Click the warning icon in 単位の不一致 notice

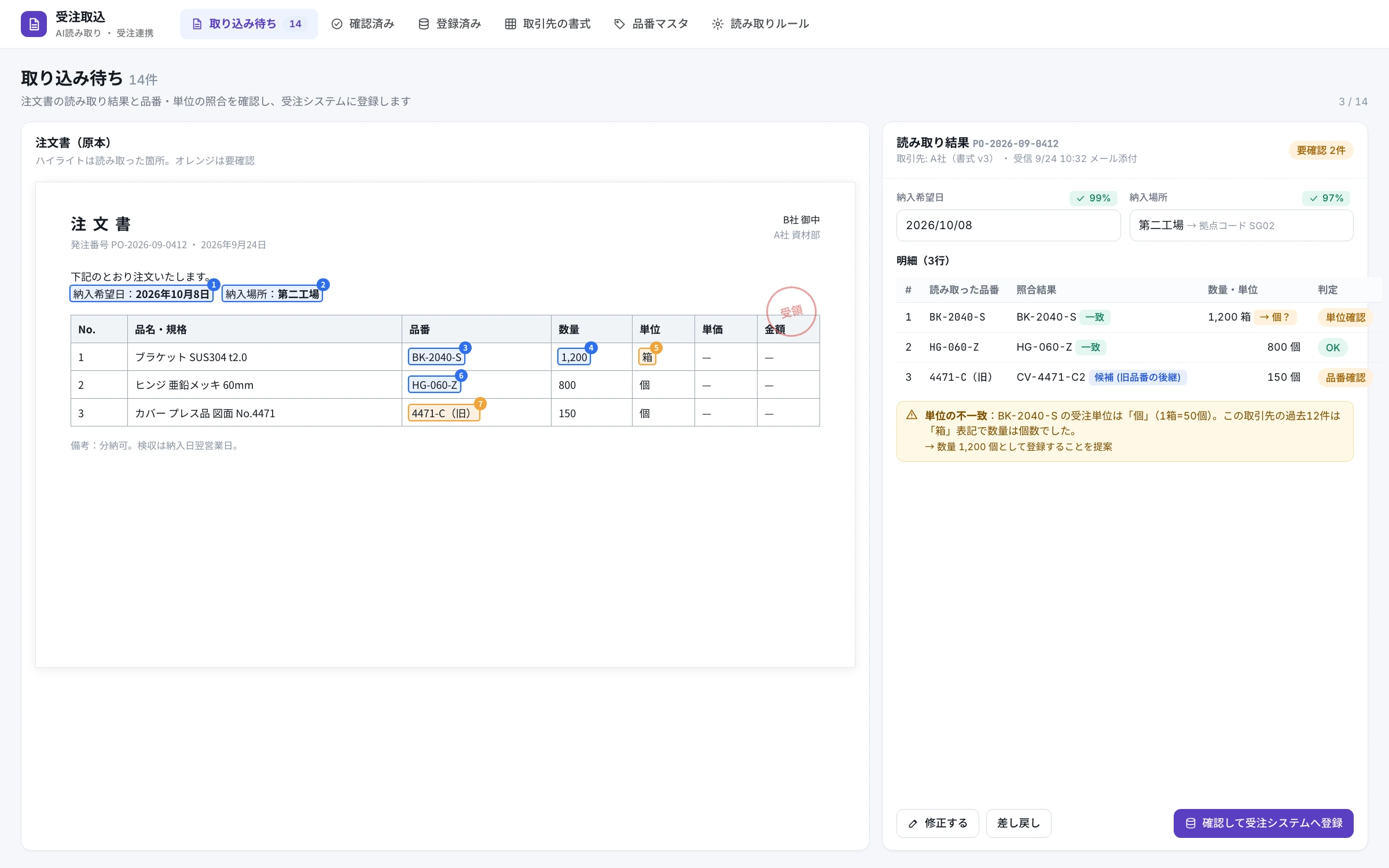(912, 415)
